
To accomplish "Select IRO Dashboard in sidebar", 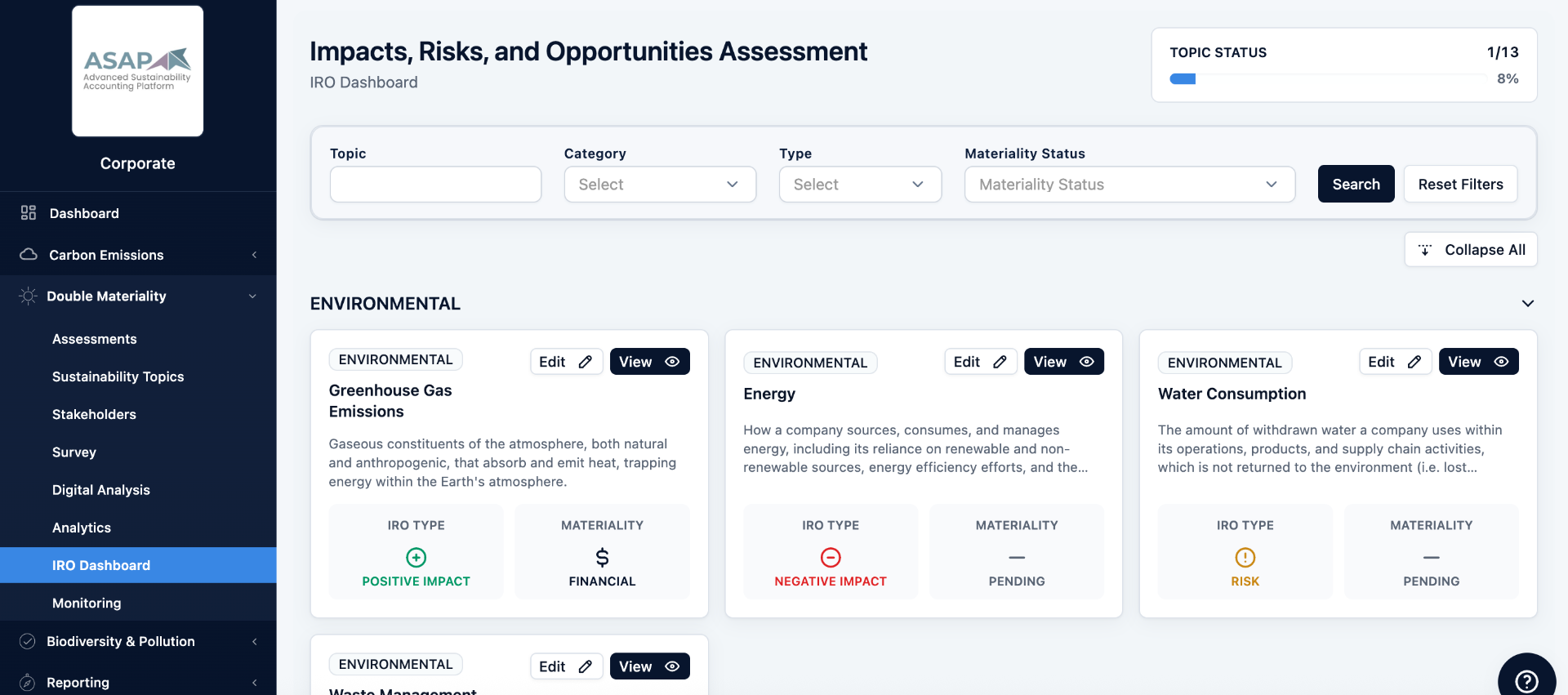I will 138,565.
